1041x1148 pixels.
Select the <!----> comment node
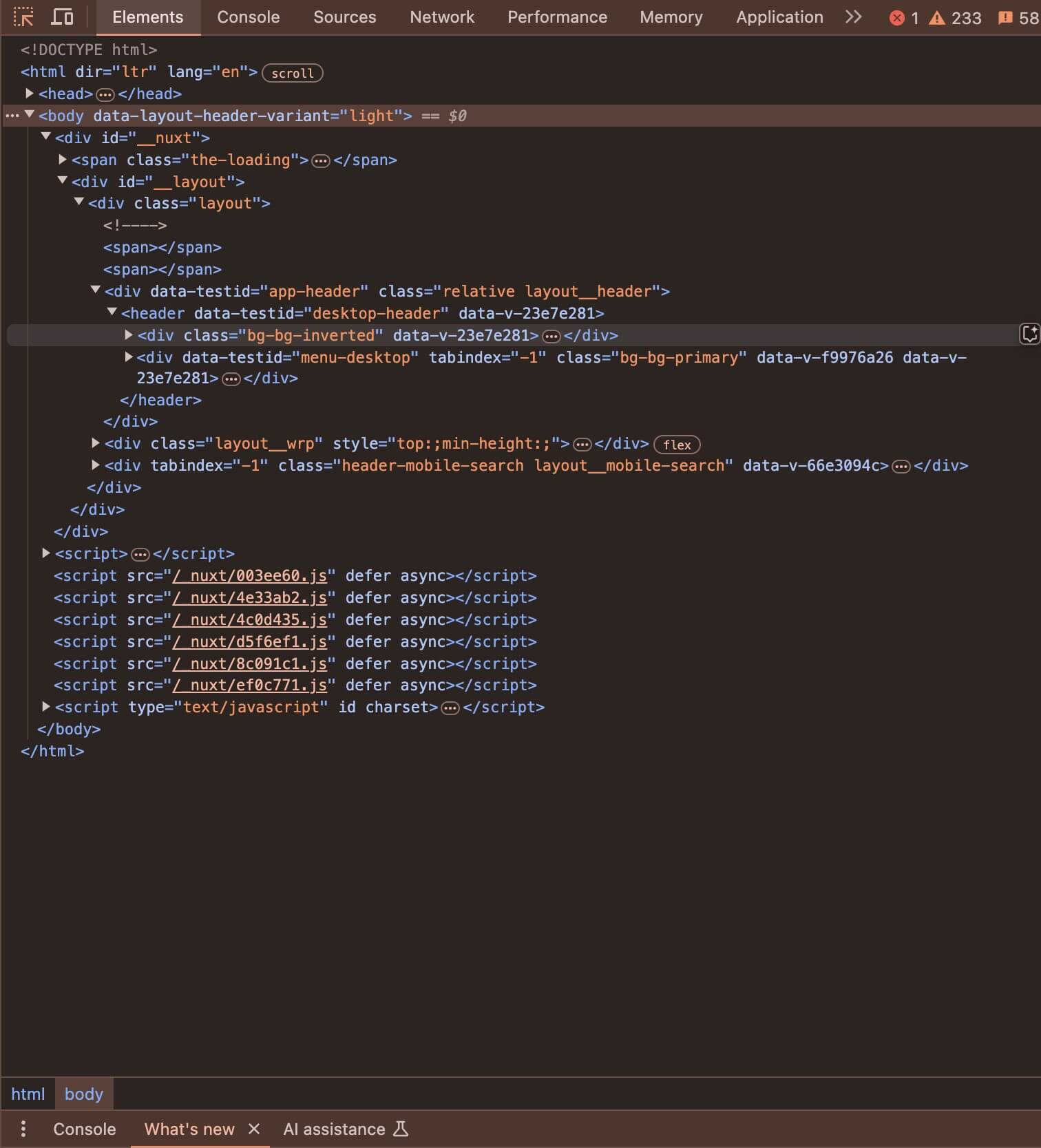tap(135, 225)
